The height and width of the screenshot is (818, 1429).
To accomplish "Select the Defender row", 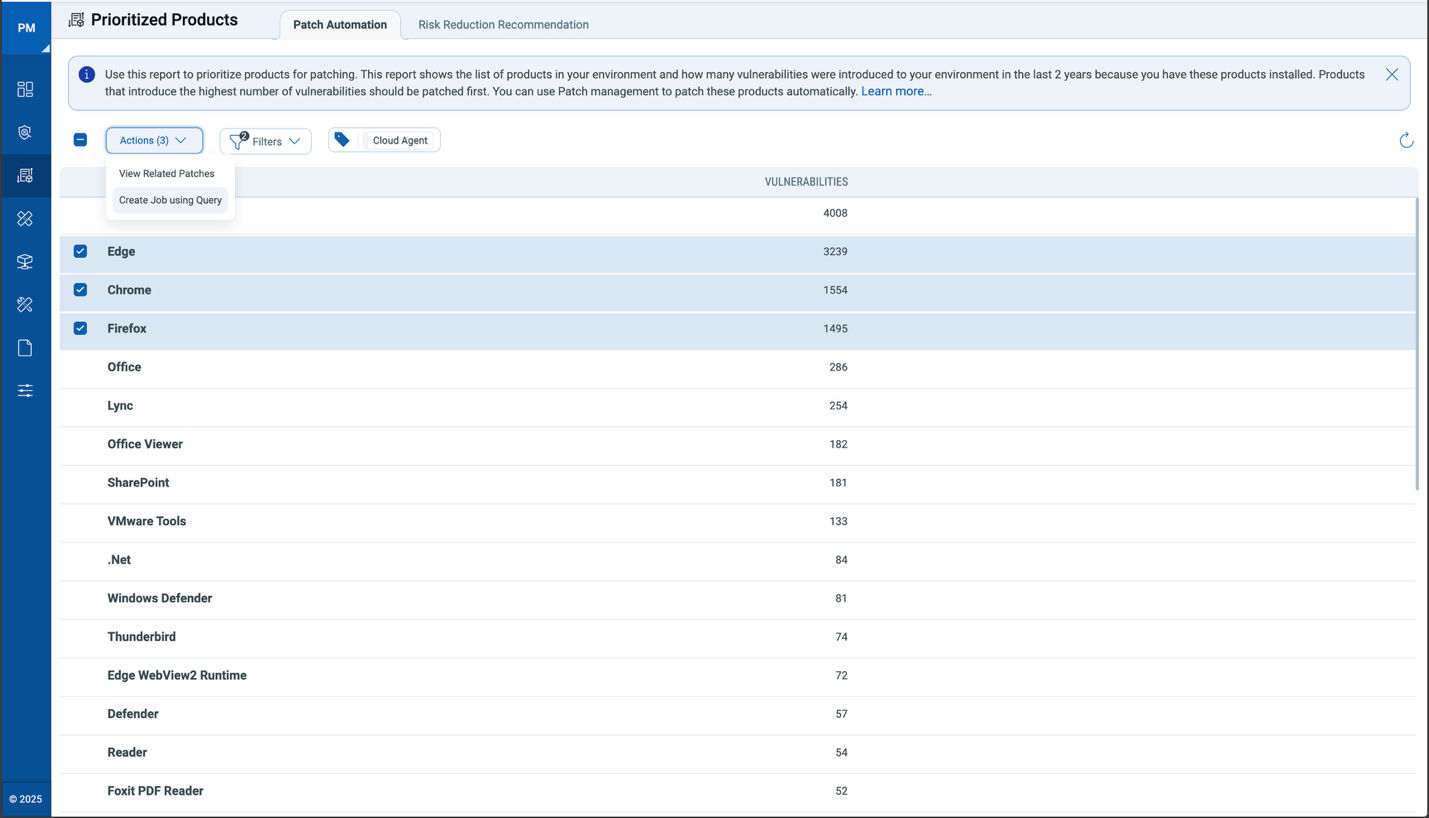I will pos(738,714).
